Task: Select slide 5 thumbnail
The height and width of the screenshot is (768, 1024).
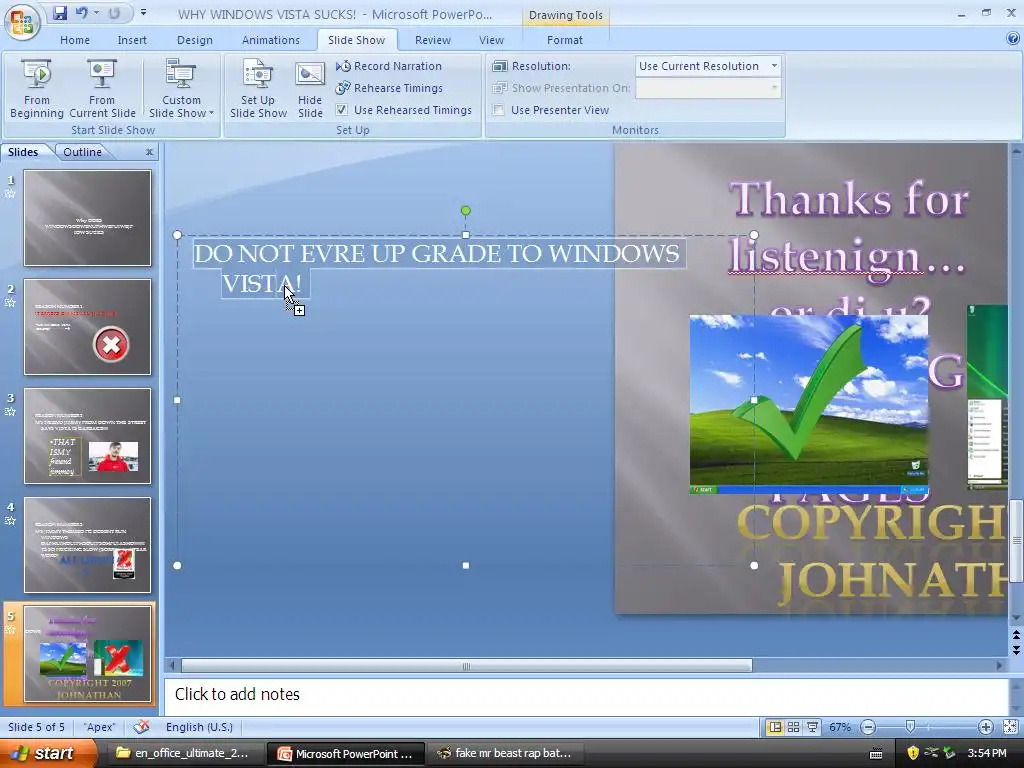Action: point(88,654)
